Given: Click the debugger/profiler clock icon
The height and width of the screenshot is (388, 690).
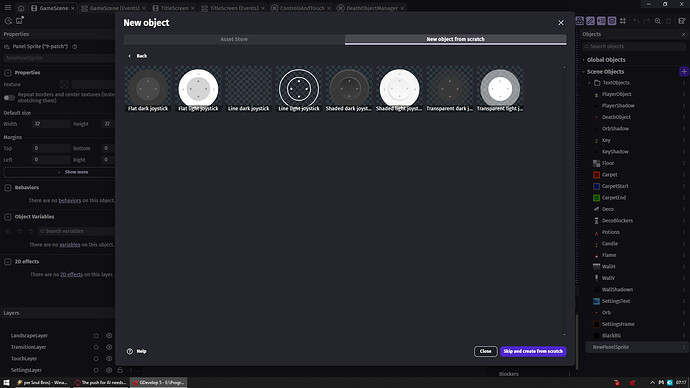Looking at the screenshot, I should coord(8,21).
